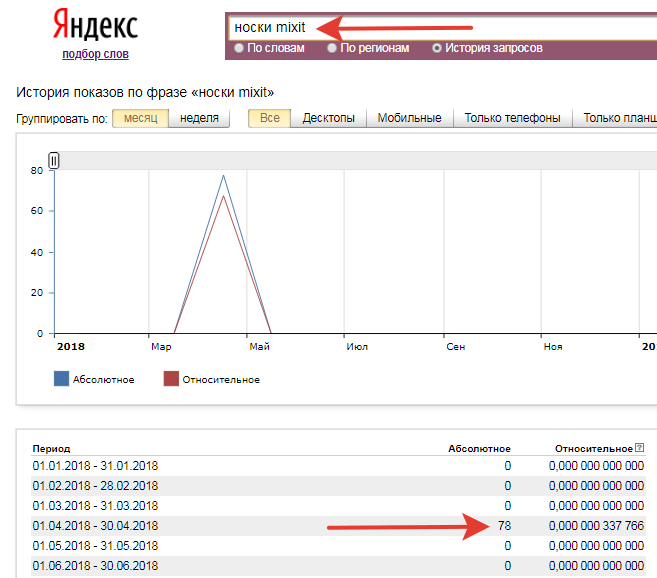Image resolution: width=657 pixels, height=578 pixels.
Task: Open the подбор слов link
Action: tap(96, 54)
